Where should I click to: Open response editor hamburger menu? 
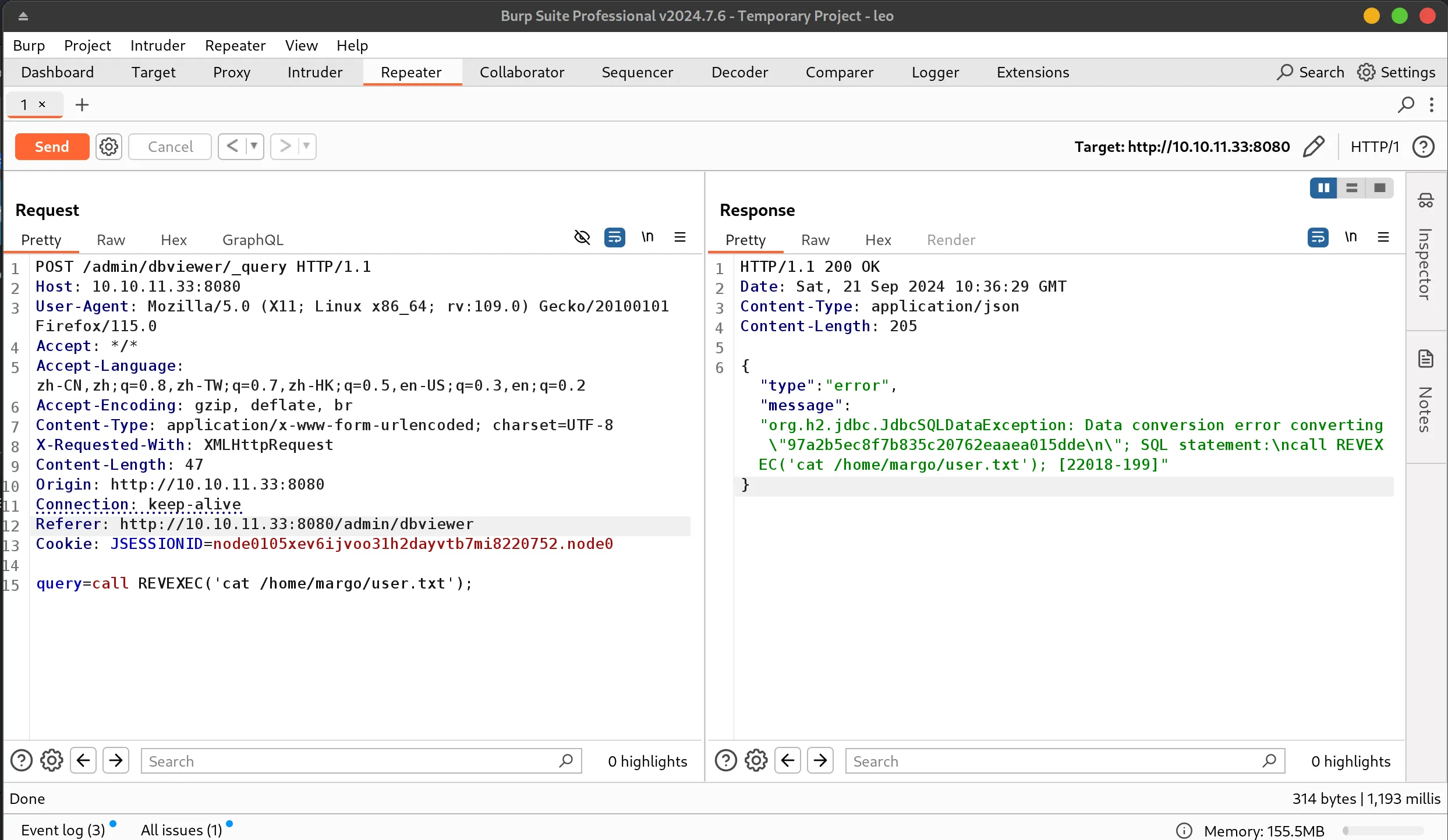(x=1383, y=237)
